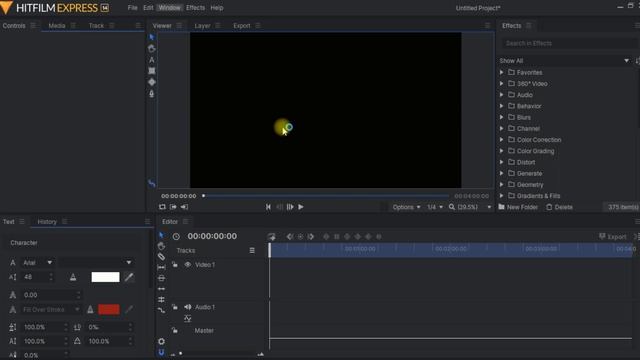This screenshot has height=360, width=640.
Task: Toggle visibility of Video 1 track
Action: tap(187, 264)
